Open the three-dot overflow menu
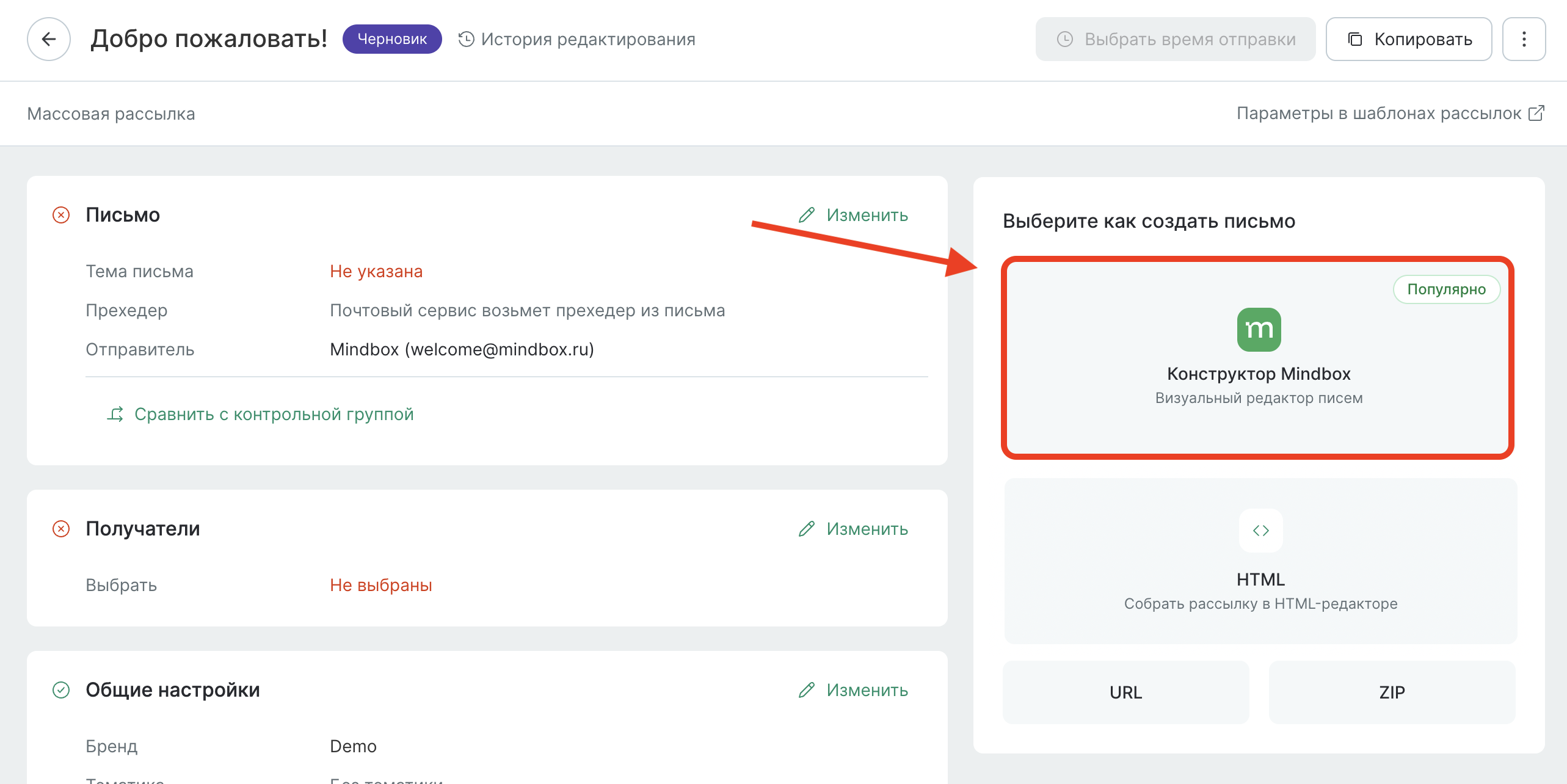The image size is (1567, 784). point(1524,39)
